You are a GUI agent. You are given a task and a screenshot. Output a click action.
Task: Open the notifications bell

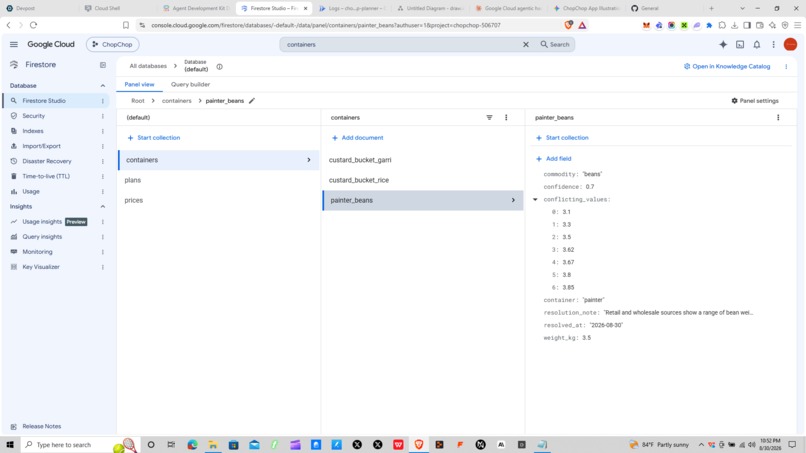(757, 45)
